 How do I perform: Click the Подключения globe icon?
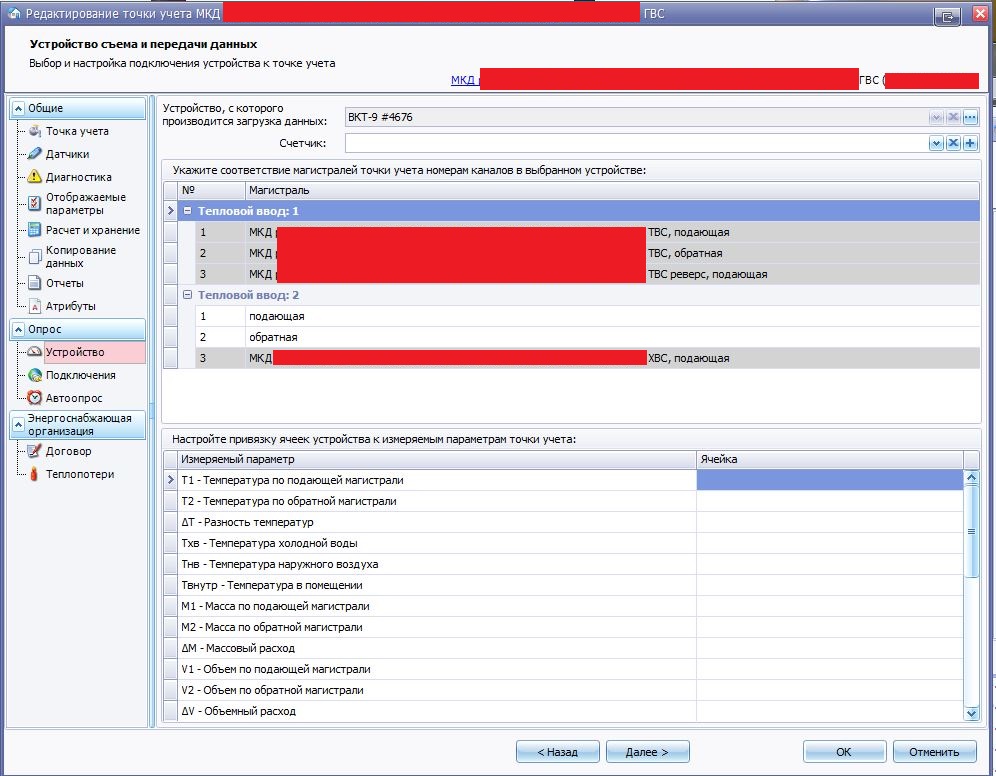click(x=35, y=375)
